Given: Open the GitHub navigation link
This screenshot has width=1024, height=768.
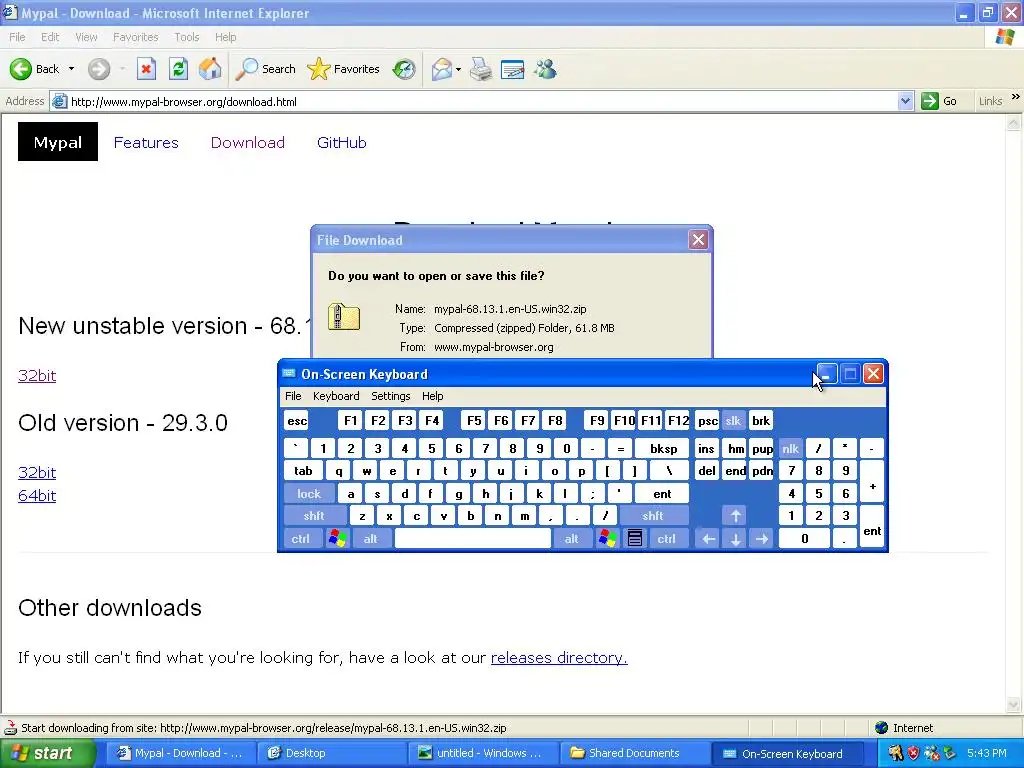Looking at the screenshot, I should click(342, 142).
